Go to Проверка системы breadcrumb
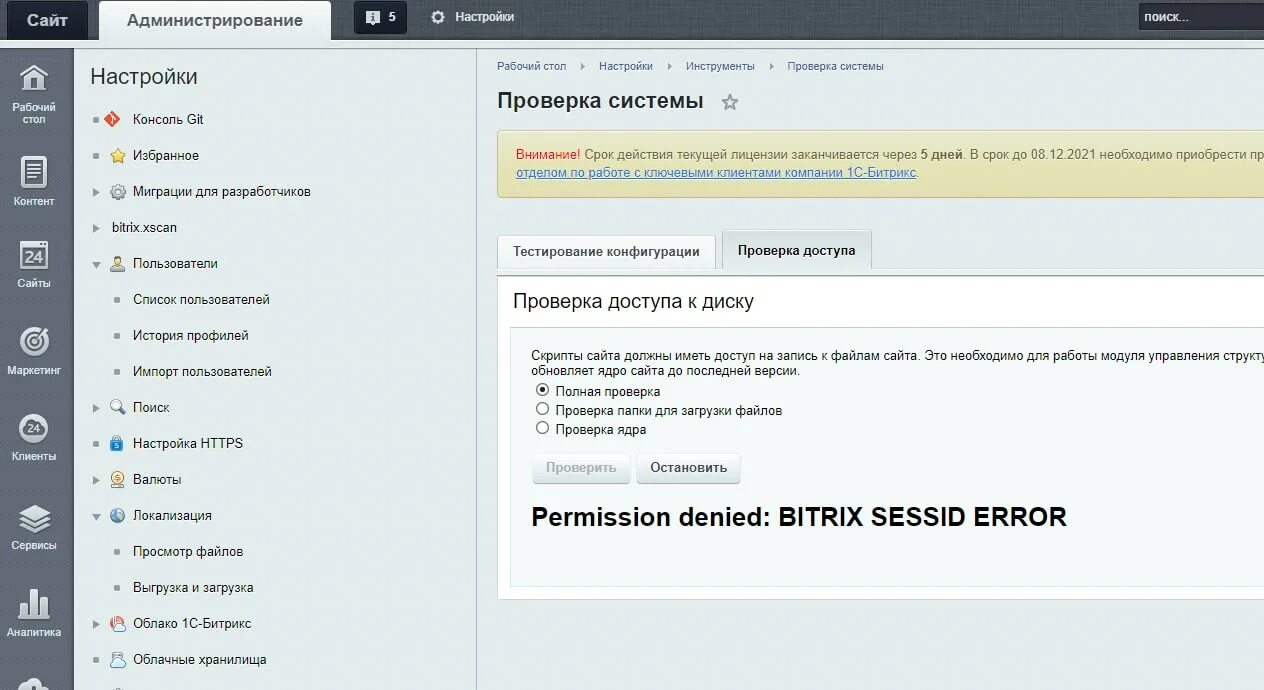Image resolution: width=1264 pixels, height=690 pixels. tap(835, 66)
